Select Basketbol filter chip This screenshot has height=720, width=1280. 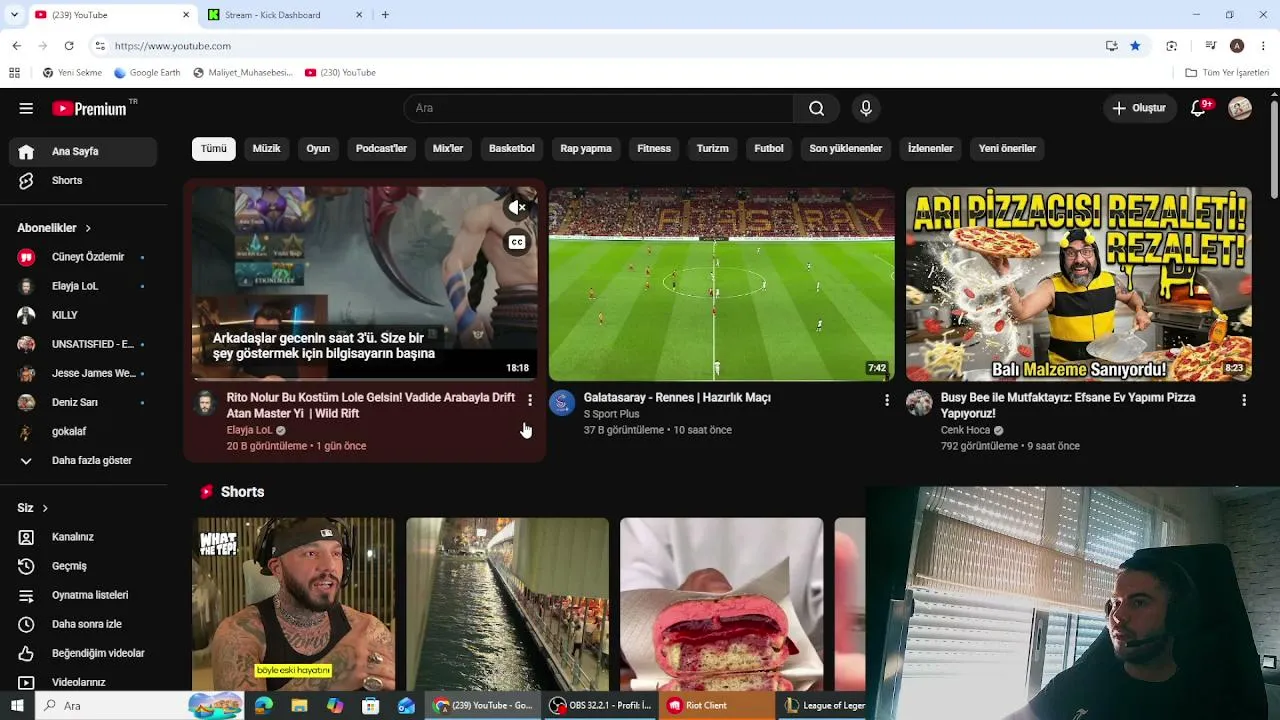[x=512, y=149]
